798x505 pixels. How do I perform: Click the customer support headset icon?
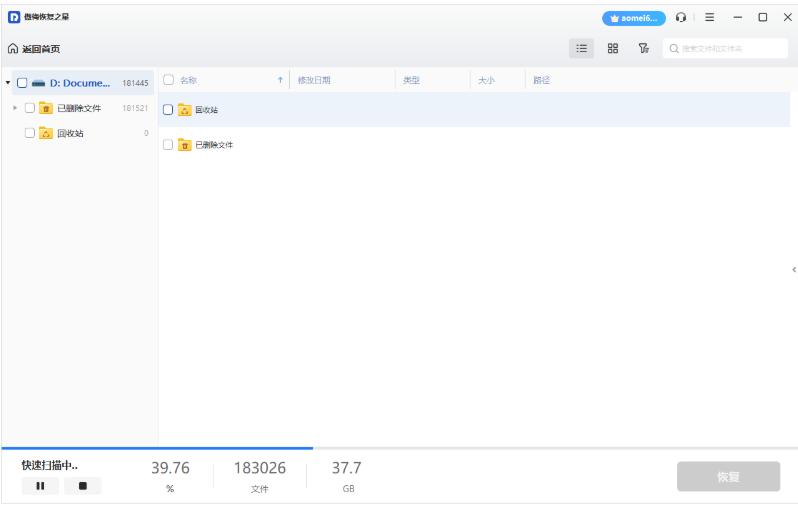(x=681, y=17)
